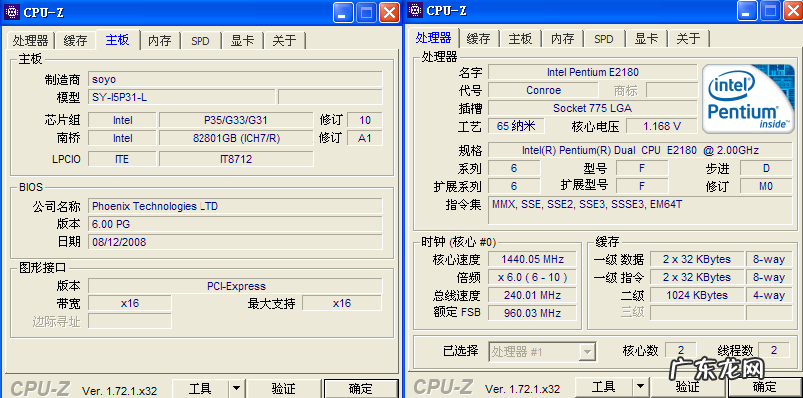This screenshot has height=398, width=803.
Task: Click 验证 button in right window
Action: pos(687,387)
